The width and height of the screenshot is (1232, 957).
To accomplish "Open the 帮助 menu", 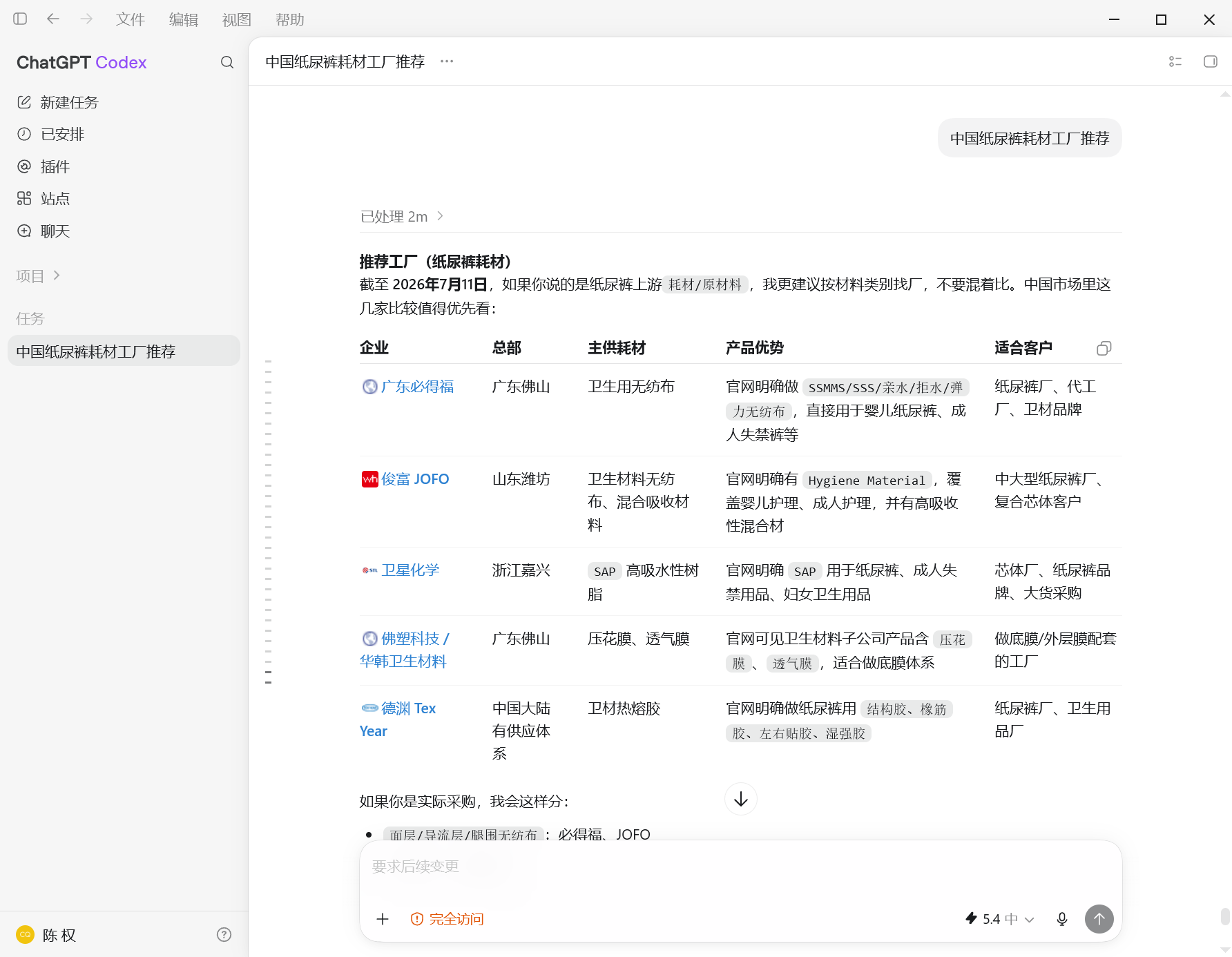I will point(290,19).
